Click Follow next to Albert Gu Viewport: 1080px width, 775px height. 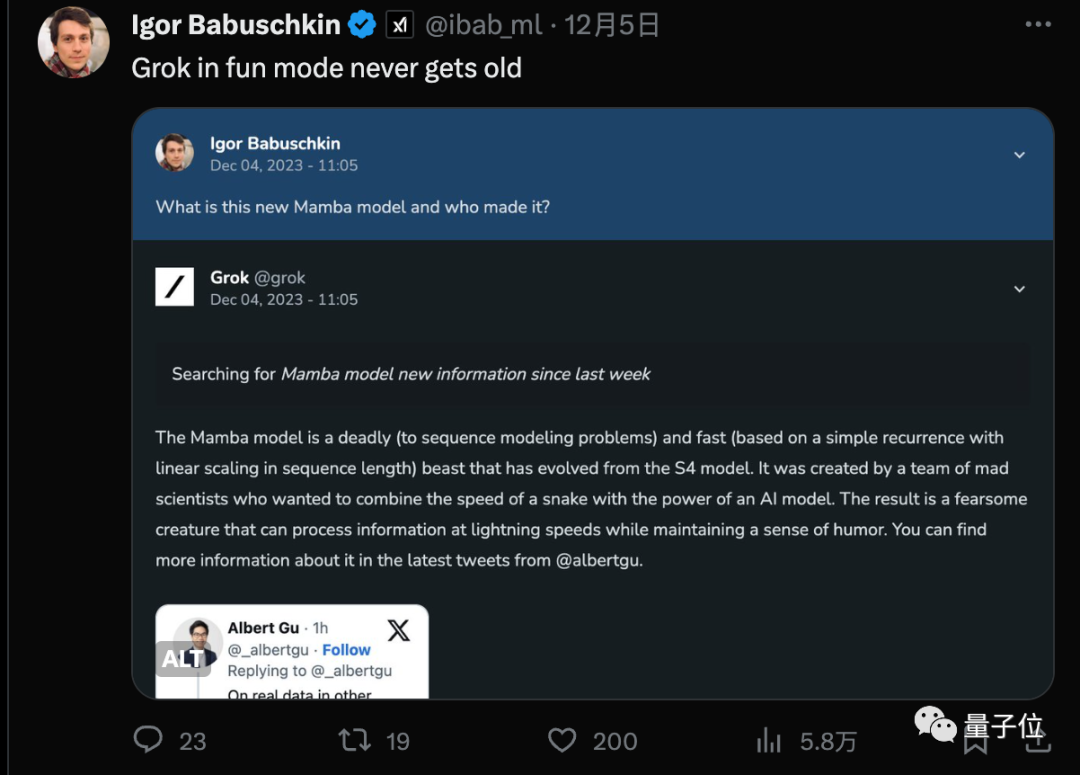click(346, 649)
